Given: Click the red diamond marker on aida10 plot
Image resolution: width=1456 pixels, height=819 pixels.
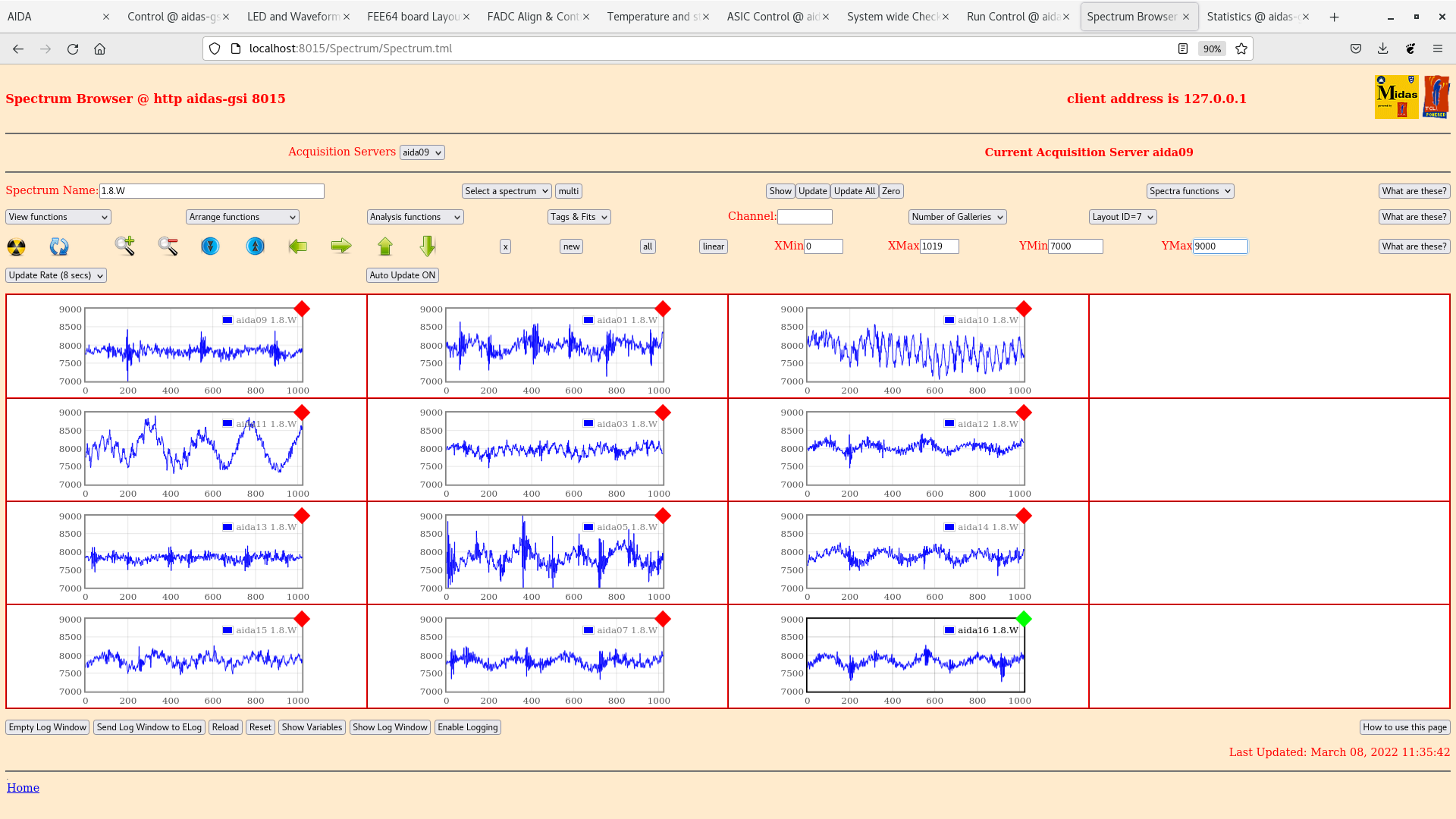Looking at the screenshot, I should tap(1024, 309).
